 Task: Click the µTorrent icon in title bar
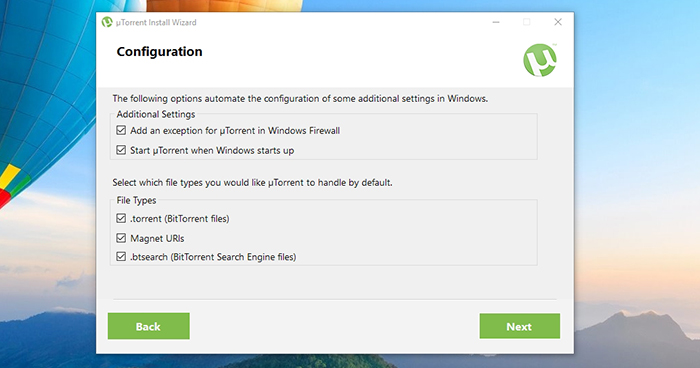[x=107, y=22]
